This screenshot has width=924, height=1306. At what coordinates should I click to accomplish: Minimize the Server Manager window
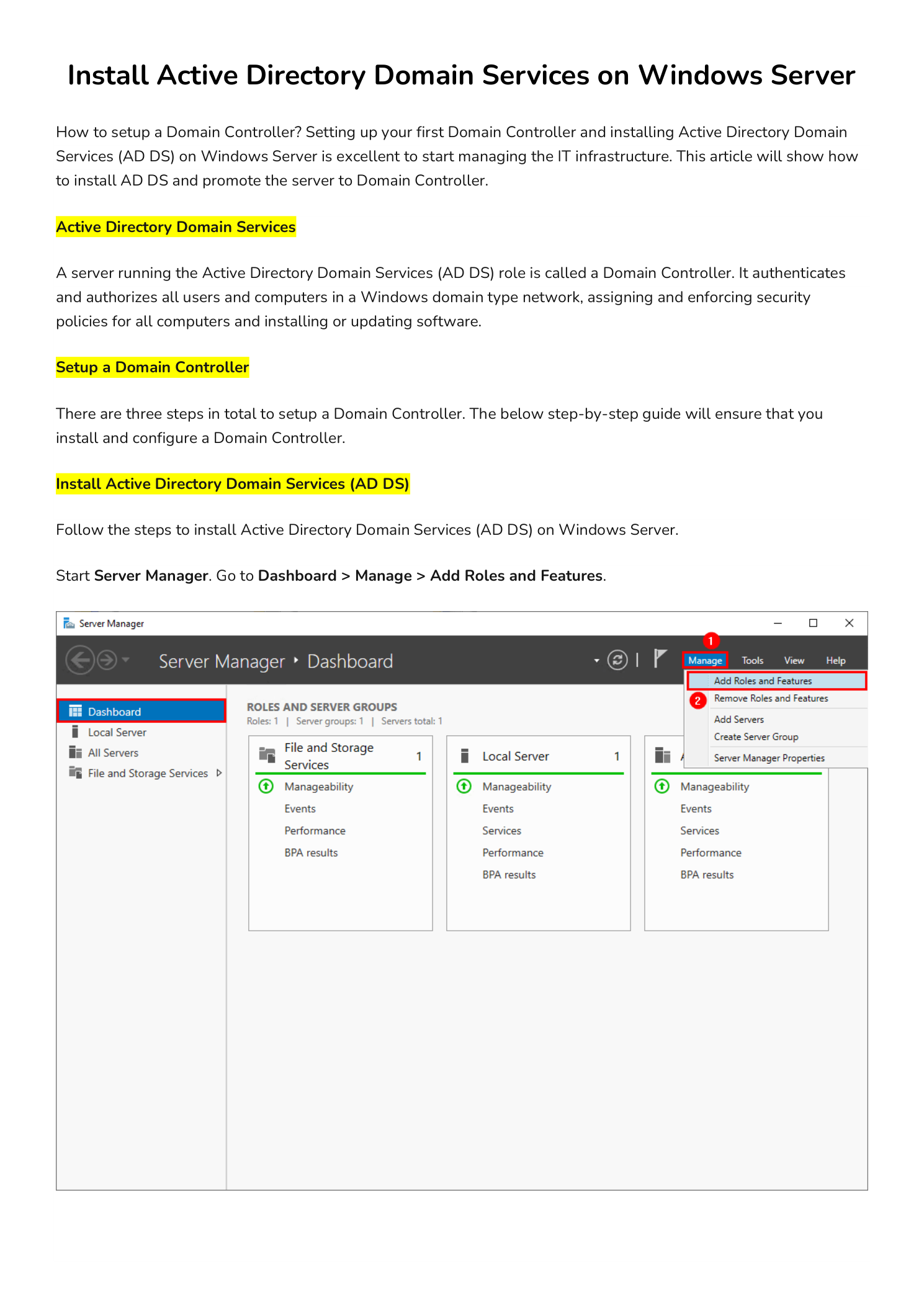(x=778, y=623)
